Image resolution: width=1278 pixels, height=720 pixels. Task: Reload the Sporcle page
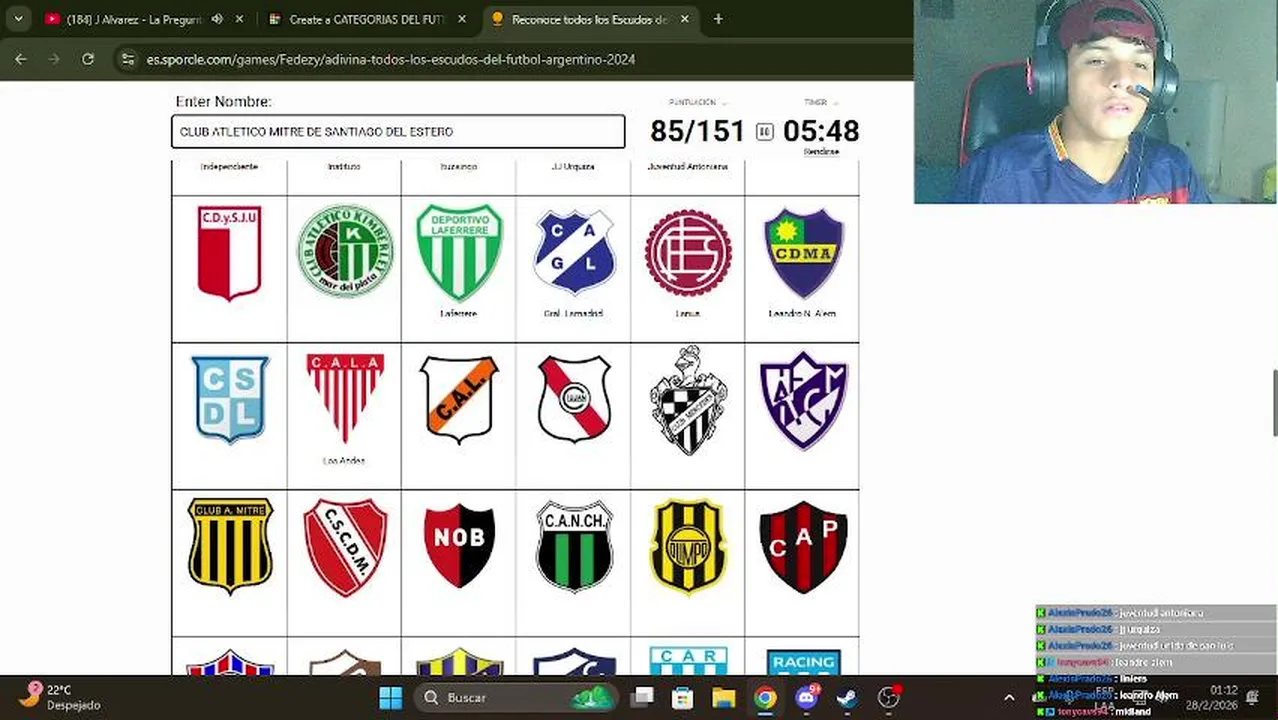point(88,59)
